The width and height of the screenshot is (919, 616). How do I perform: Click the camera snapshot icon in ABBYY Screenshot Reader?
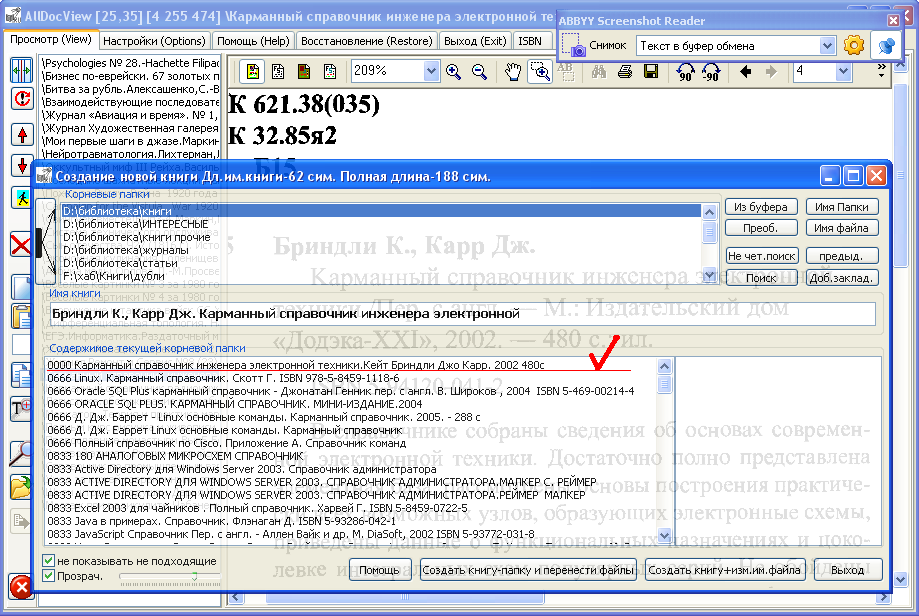[x=573, y=45]
